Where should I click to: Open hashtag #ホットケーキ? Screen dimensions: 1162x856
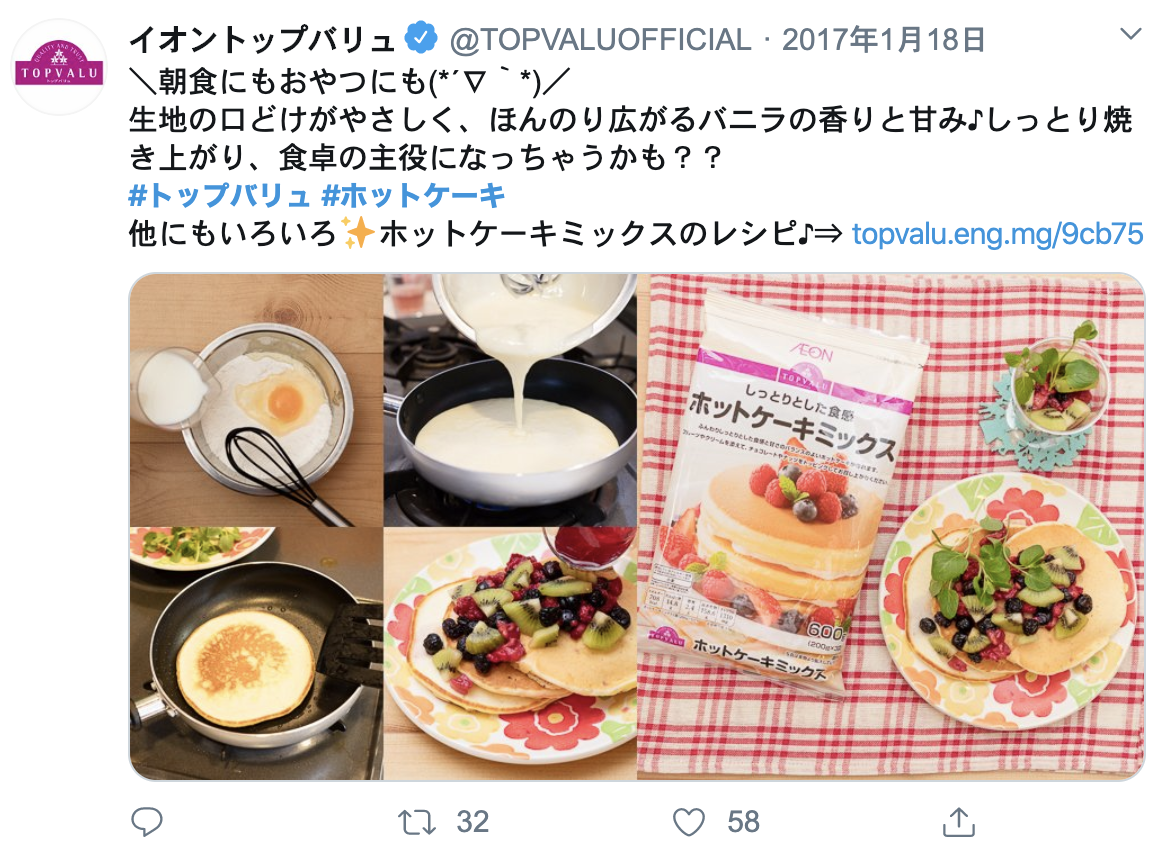coord(414,196)
